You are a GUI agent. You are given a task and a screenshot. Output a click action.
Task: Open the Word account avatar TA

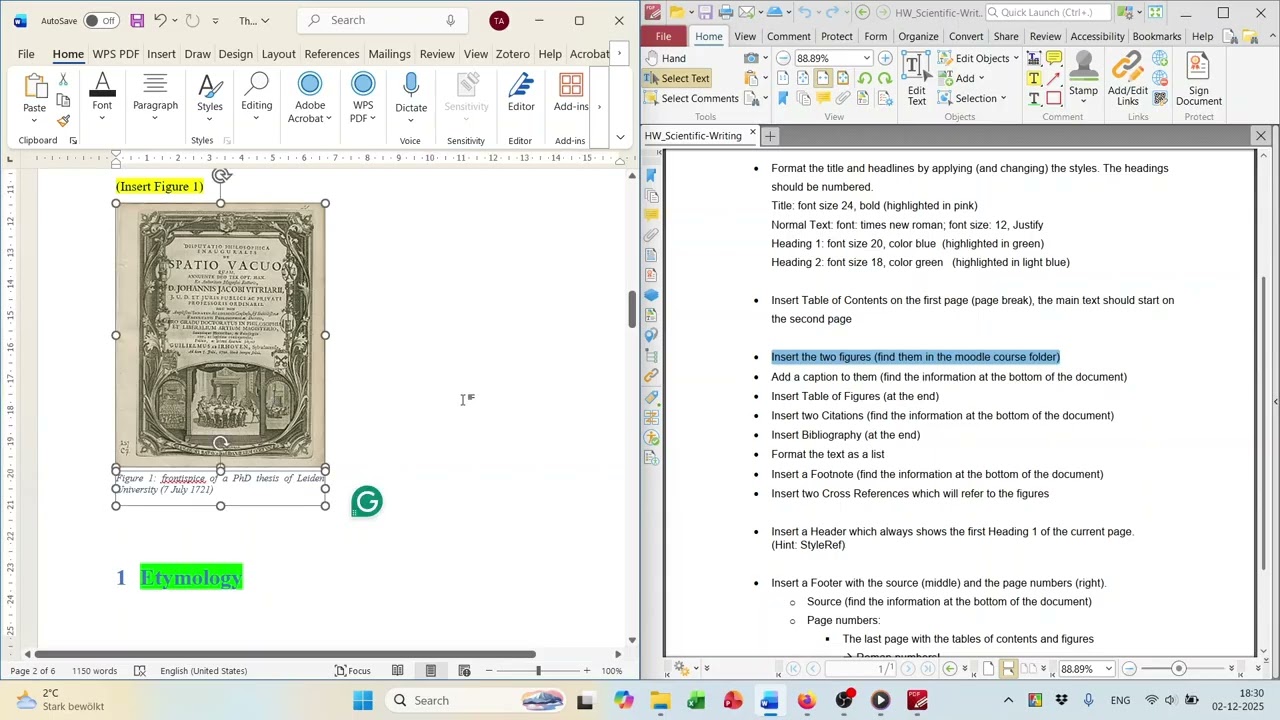point(499,20)
